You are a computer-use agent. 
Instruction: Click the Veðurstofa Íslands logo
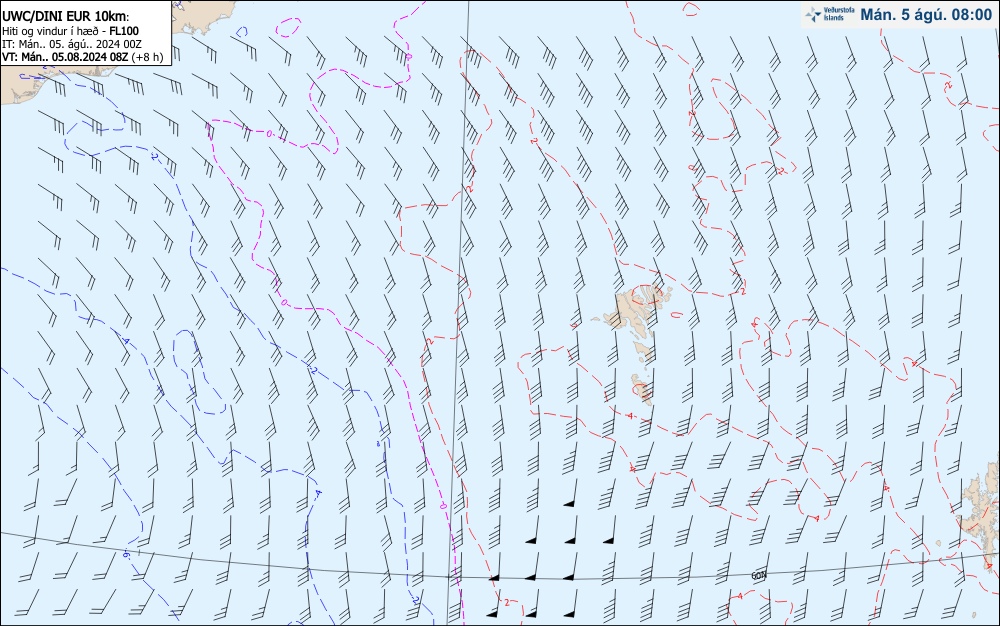[x=830, y=15]
